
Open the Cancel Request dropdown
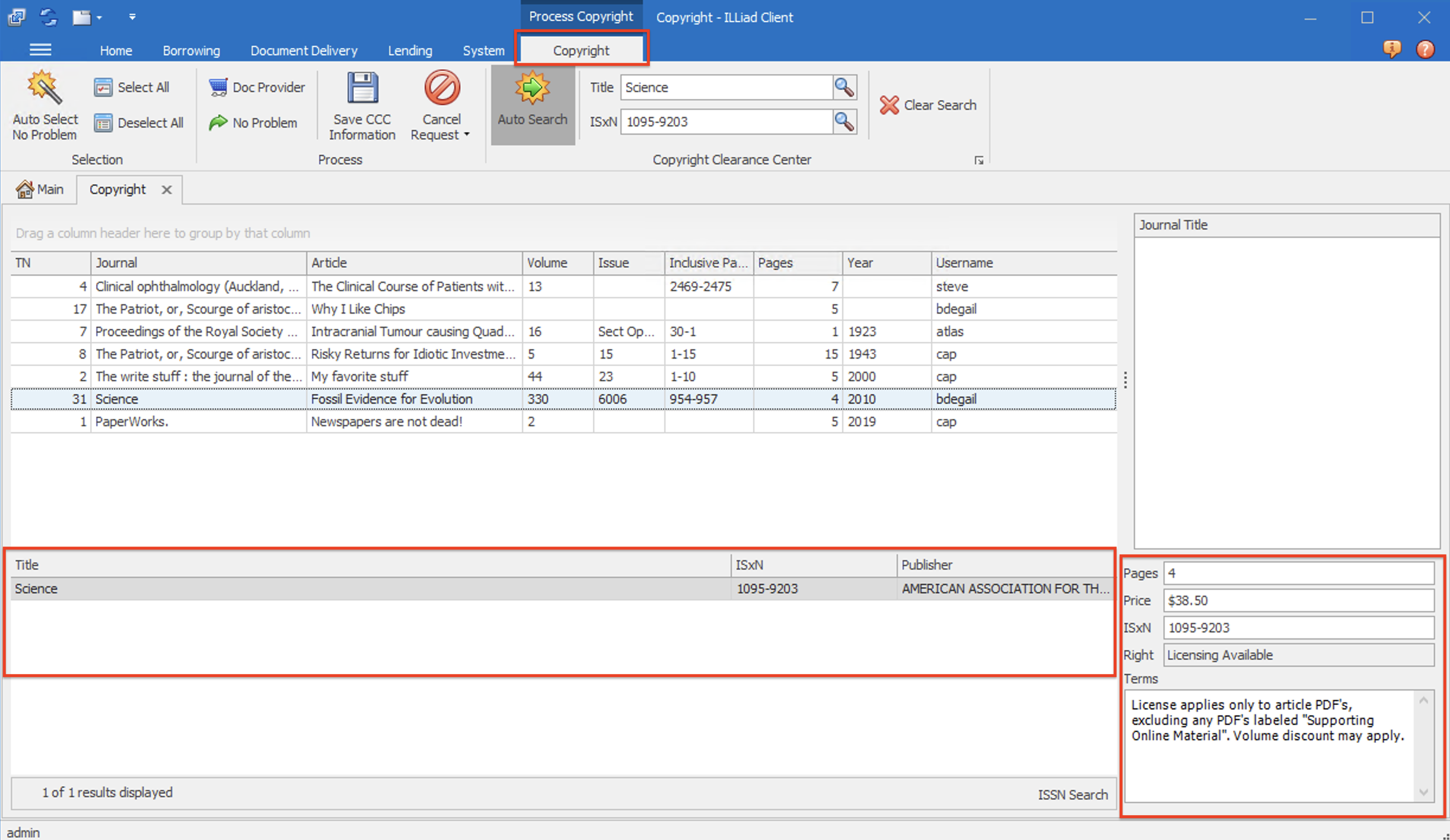466,135
